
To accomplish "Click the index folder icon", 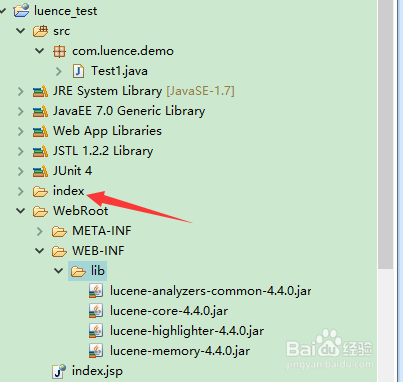I will click(x=40, y=191).
